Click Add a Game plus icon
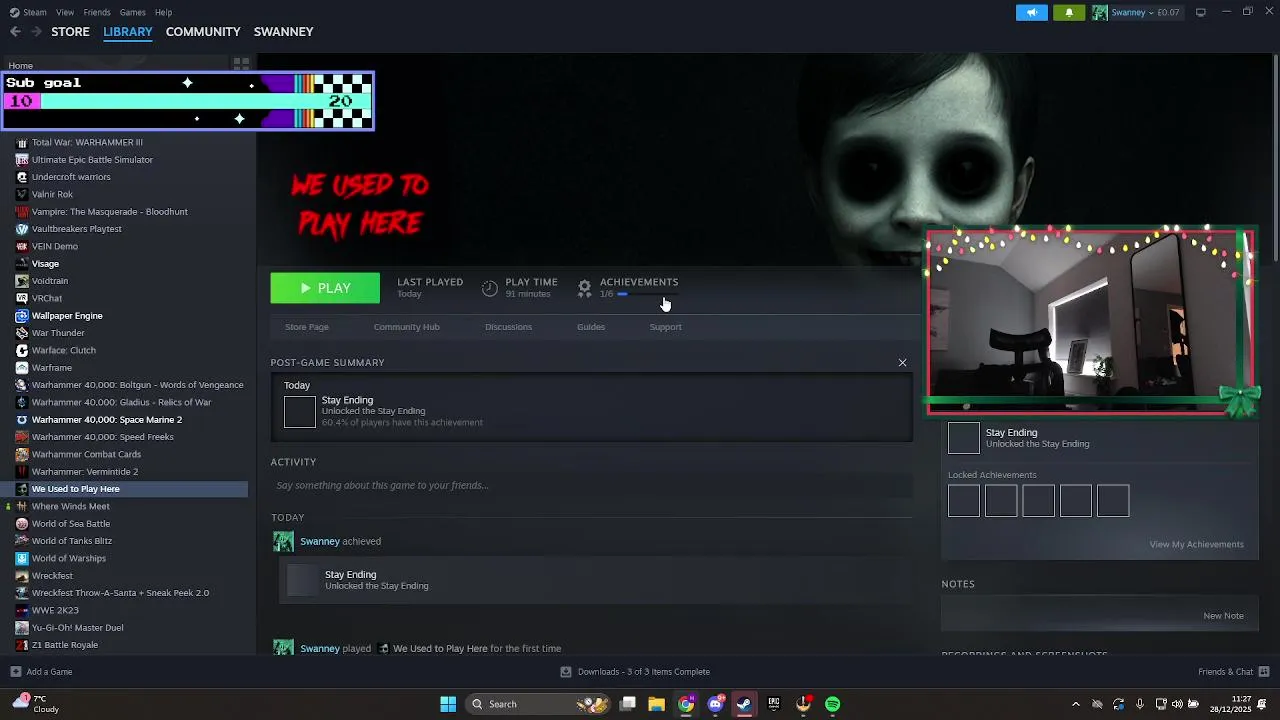 tap(15, 672)
